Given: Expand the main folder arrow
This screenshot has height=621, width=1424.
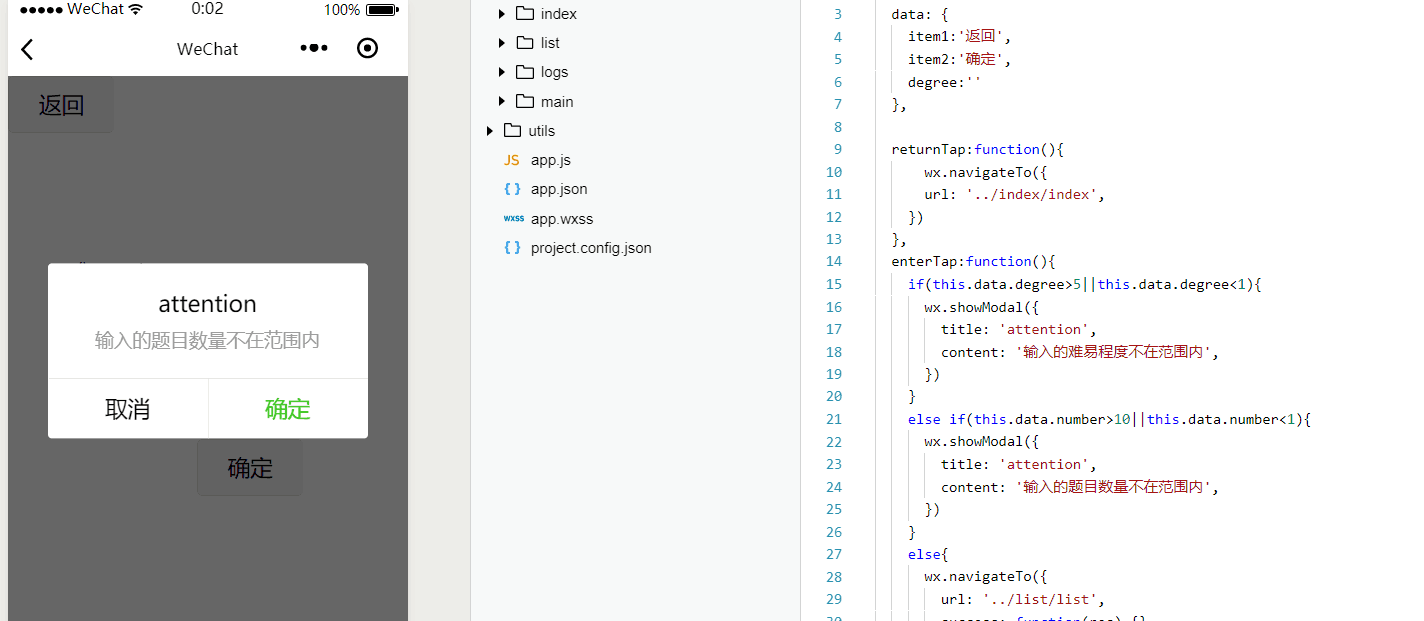Looking at the screenshot, I should [502, 102].
